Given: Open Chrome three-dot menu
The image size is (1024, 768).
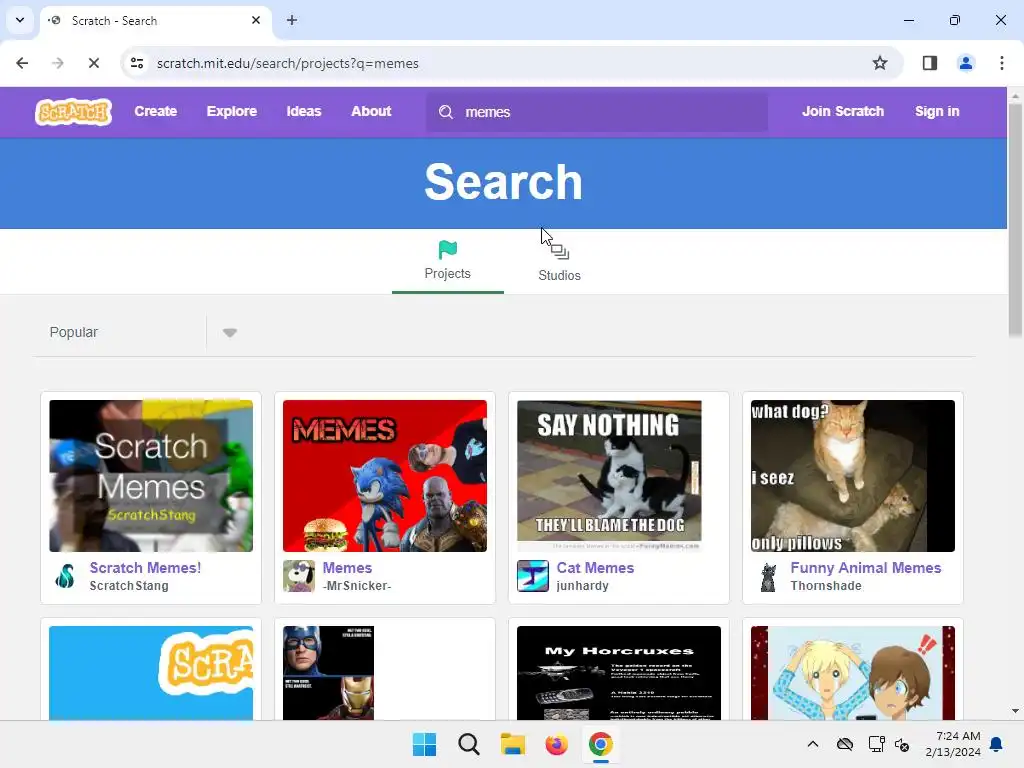Looking at the screenshot, I should (1001, 63).
